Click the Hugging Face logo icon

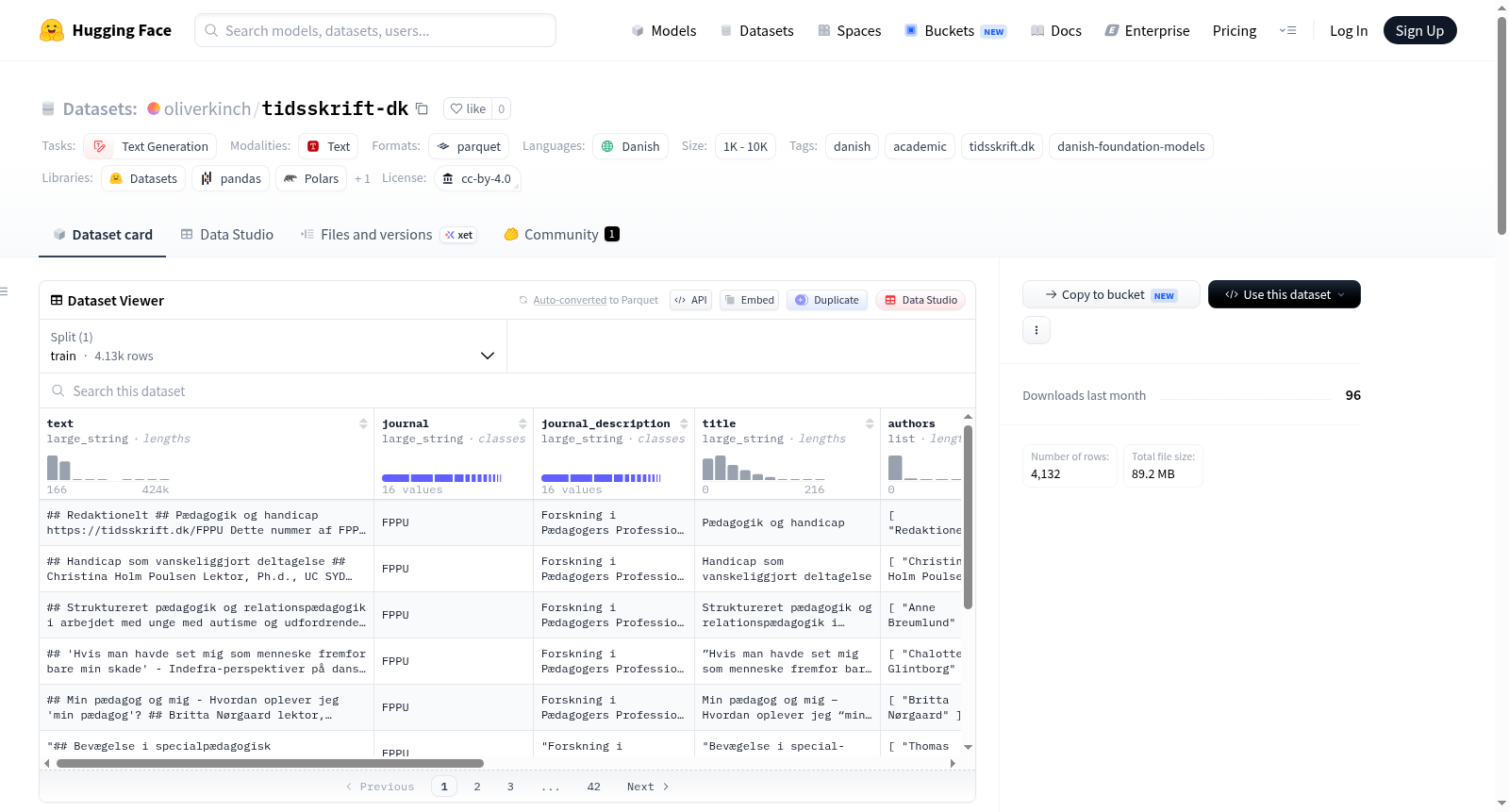click(52, 30)
